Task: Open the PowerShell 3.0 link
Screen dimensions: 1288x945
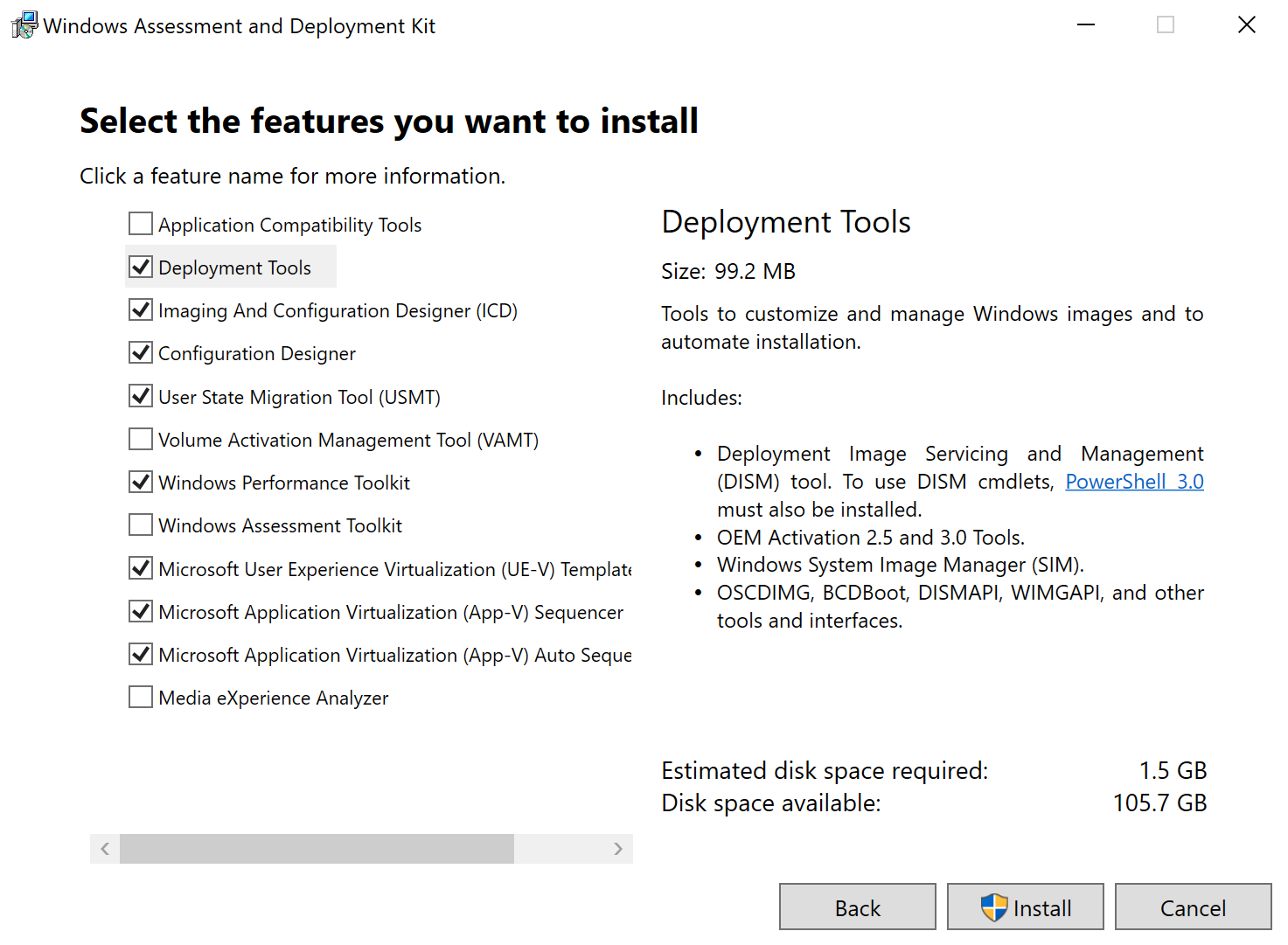Action: coord(1134,481)
